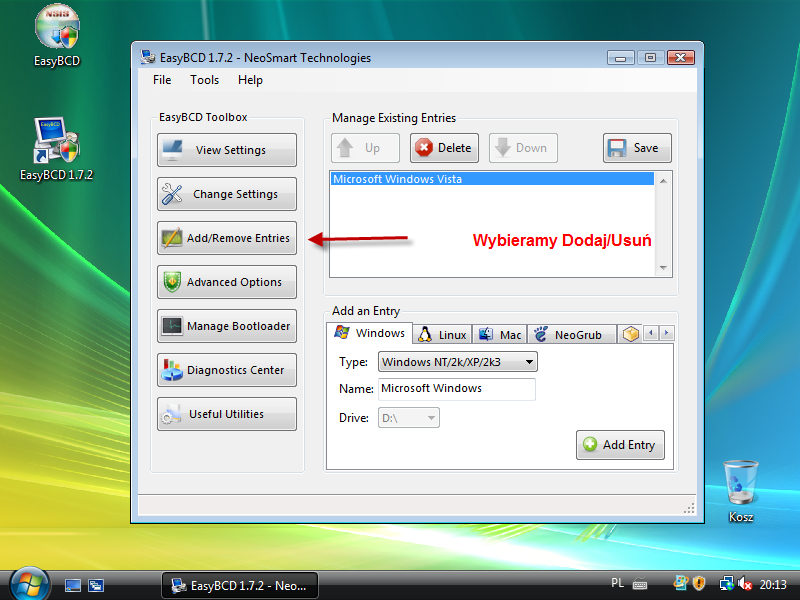Image resolution: width=800 pixels, height=600 pixels.
Task: Click the PL language indicator
Action: click(617, 583)
